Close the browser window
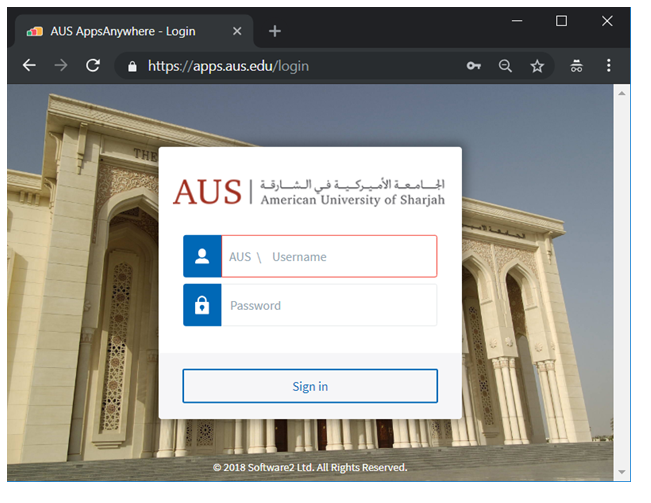 click(x=607, y=21)
